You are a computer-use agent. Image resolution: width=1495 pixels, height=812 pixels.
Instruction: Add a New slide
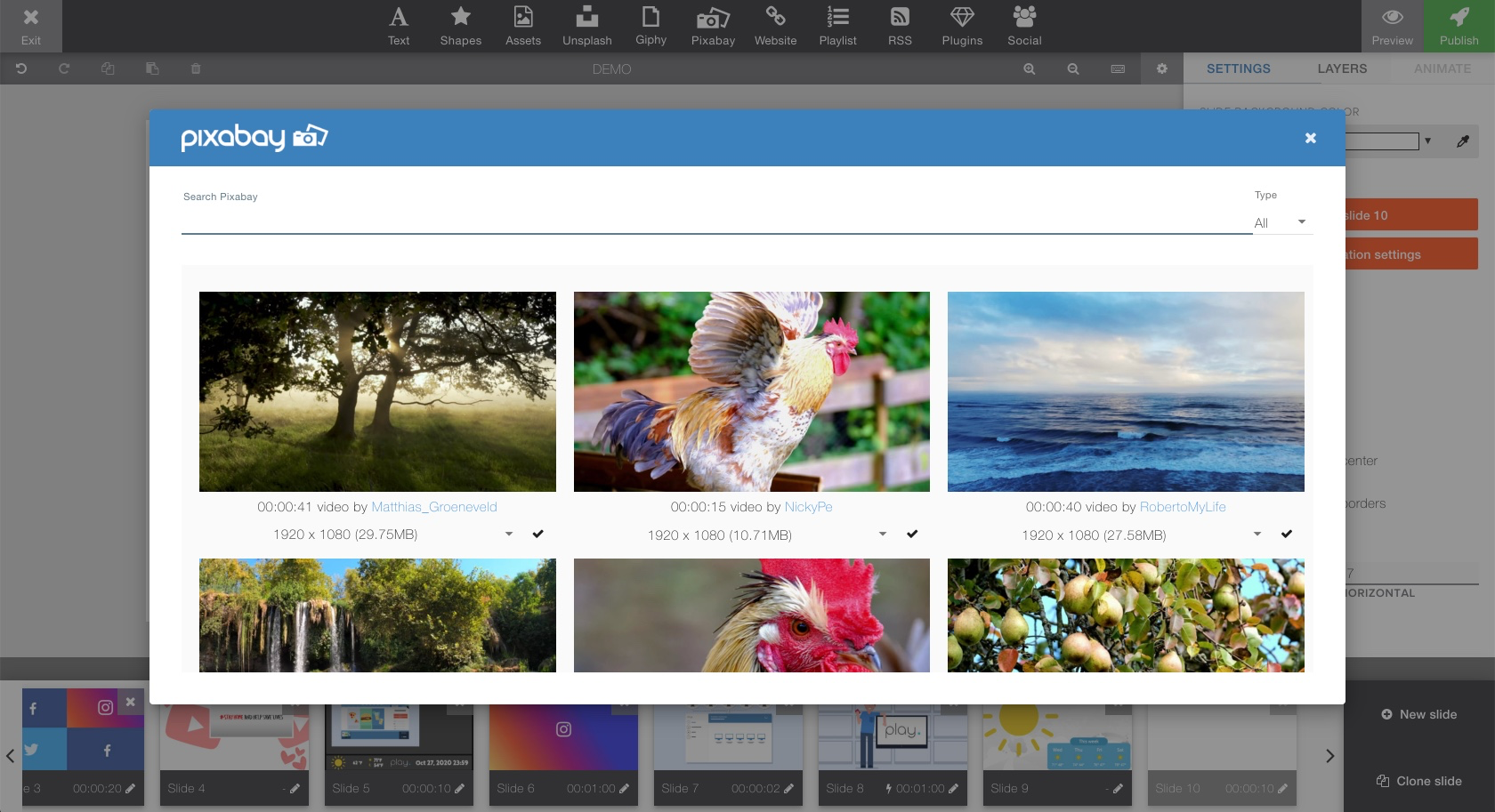1419,714
